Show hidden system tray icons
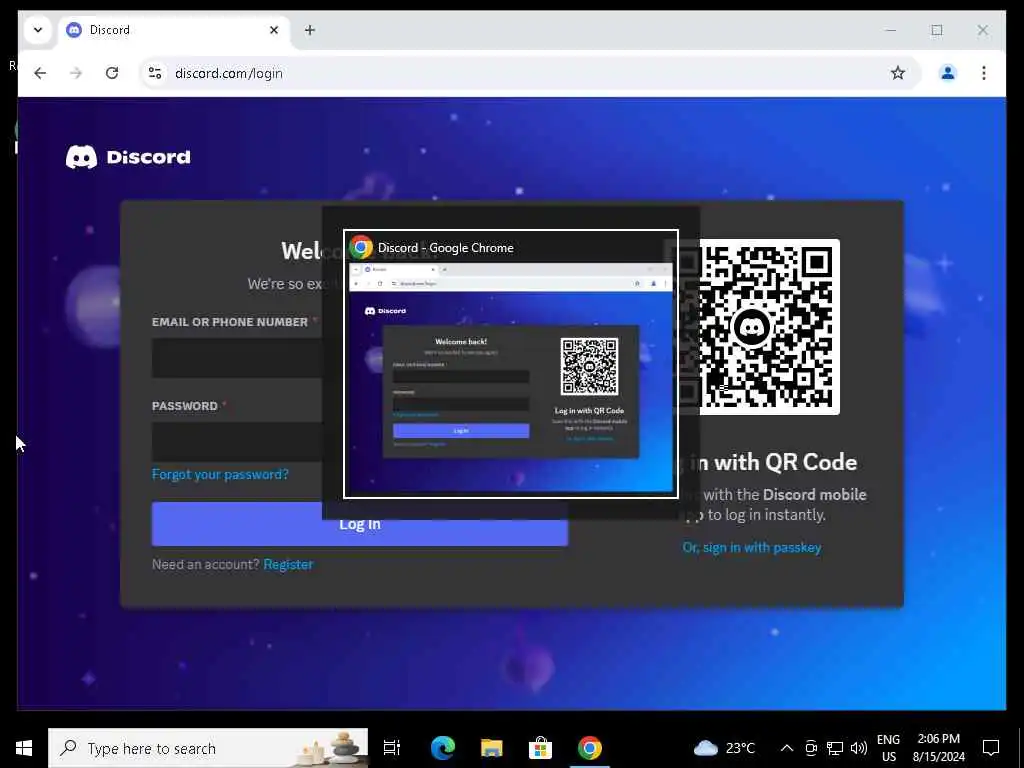This screenshot has height=768, width=1024. pyautogui.click(x=787, y=748)
